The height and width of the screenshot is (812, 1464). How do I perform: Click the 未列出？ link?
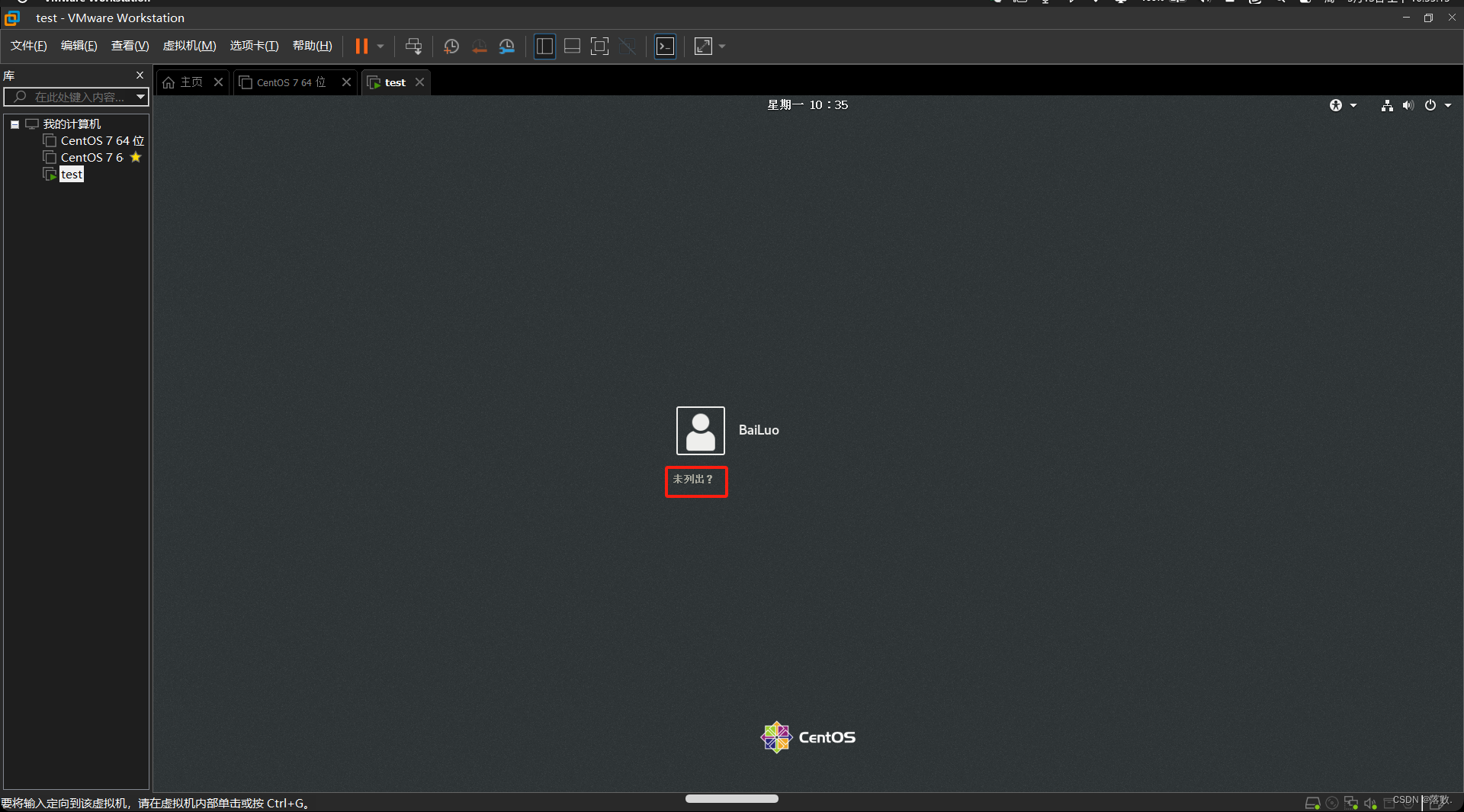[692, 479]
